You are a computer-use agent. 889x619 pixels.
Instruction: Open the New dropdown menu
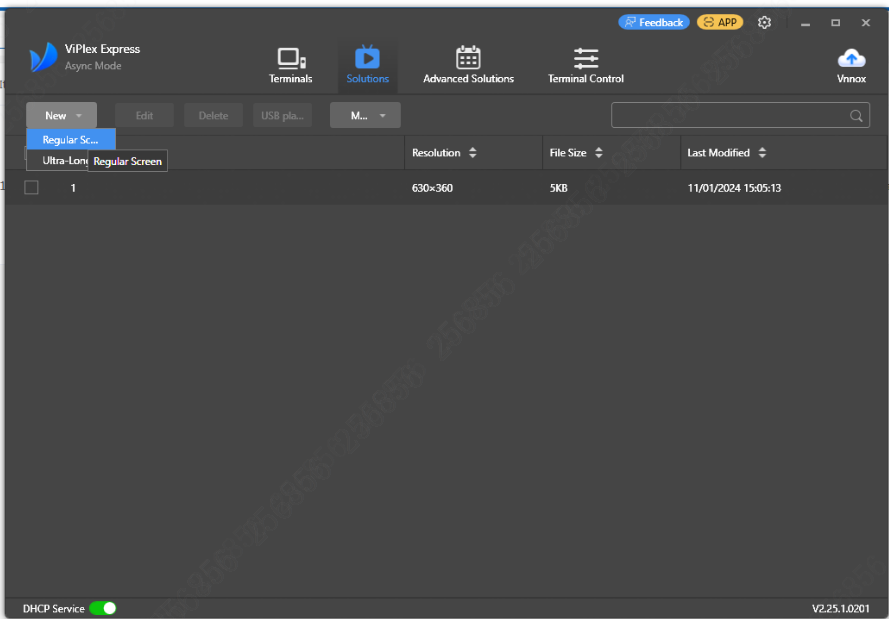pos(61,115)
